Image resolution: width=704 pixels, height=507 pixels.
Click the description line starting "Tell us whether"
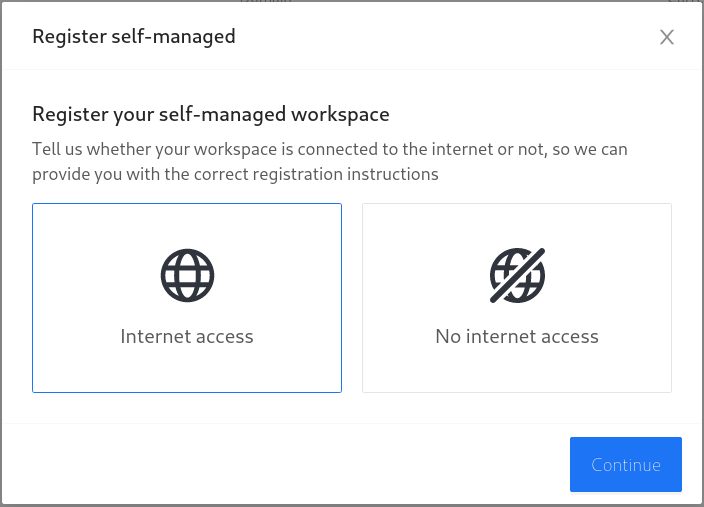[330, 149]
